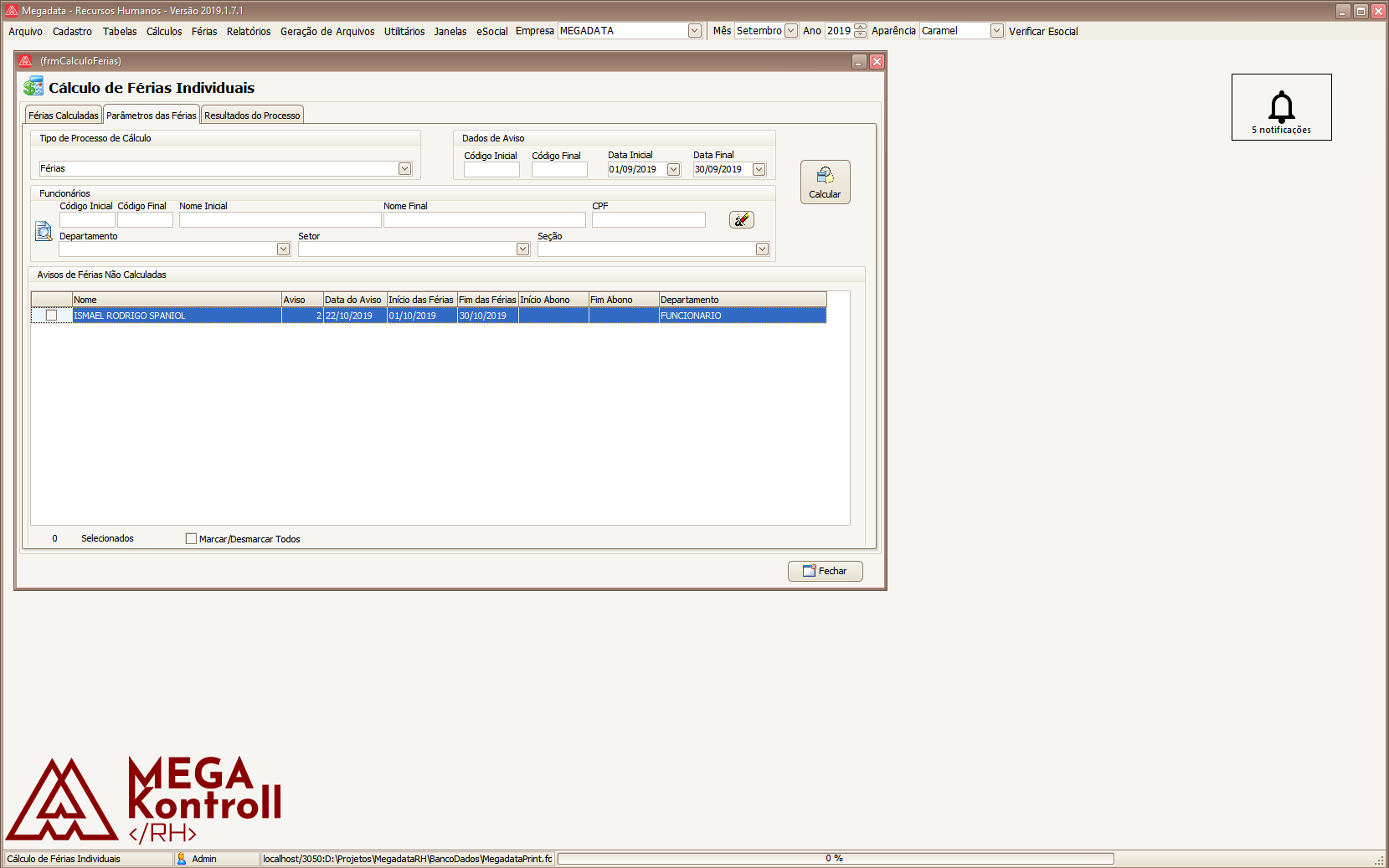Screen dimensions: 1389x868
Task: Click the Cálculo de Férias header icon
Action: 33,87
